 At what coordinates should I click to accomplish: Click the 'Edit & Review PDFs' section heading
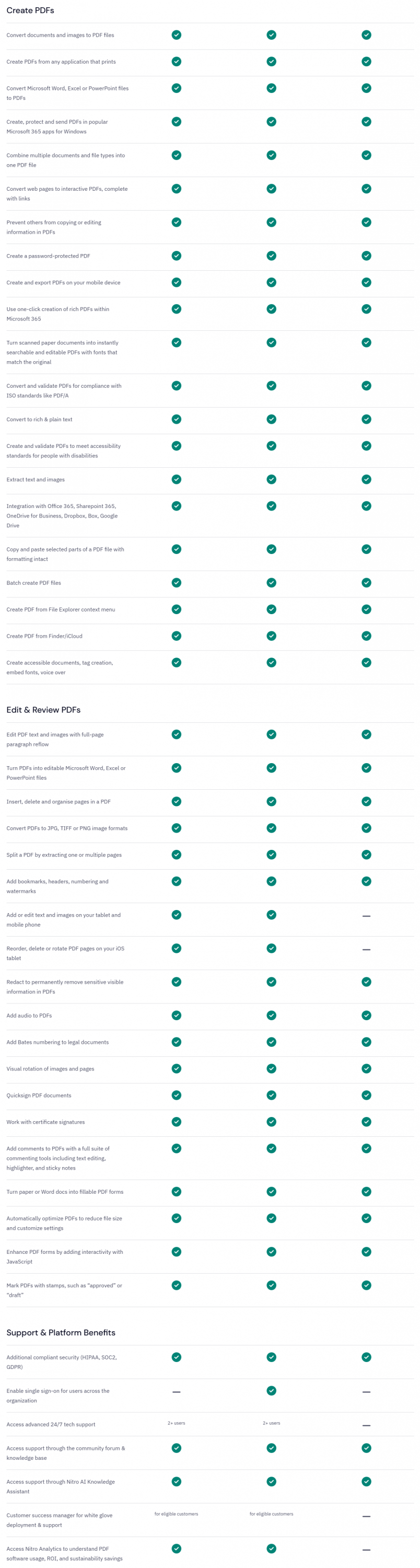click(43, 710)
